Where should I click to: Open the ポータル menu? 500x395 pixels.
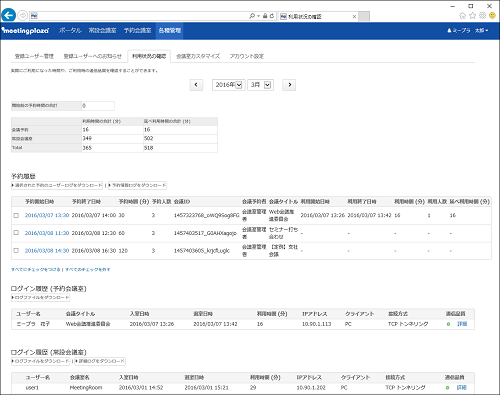[70, 30]
